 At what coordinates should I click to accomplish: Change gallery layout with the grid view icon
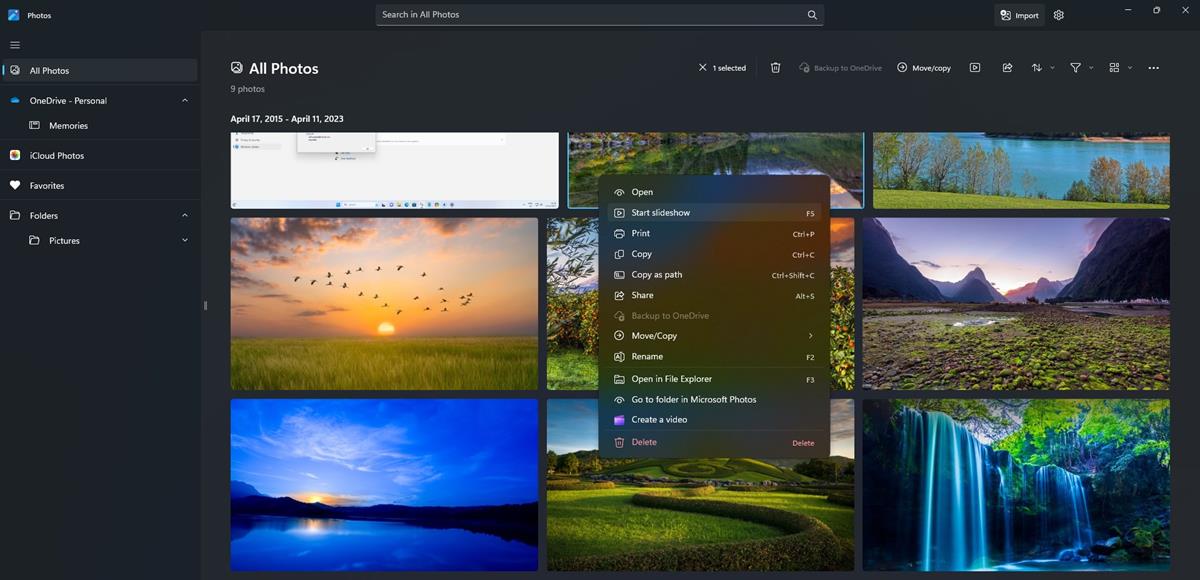1116,67
